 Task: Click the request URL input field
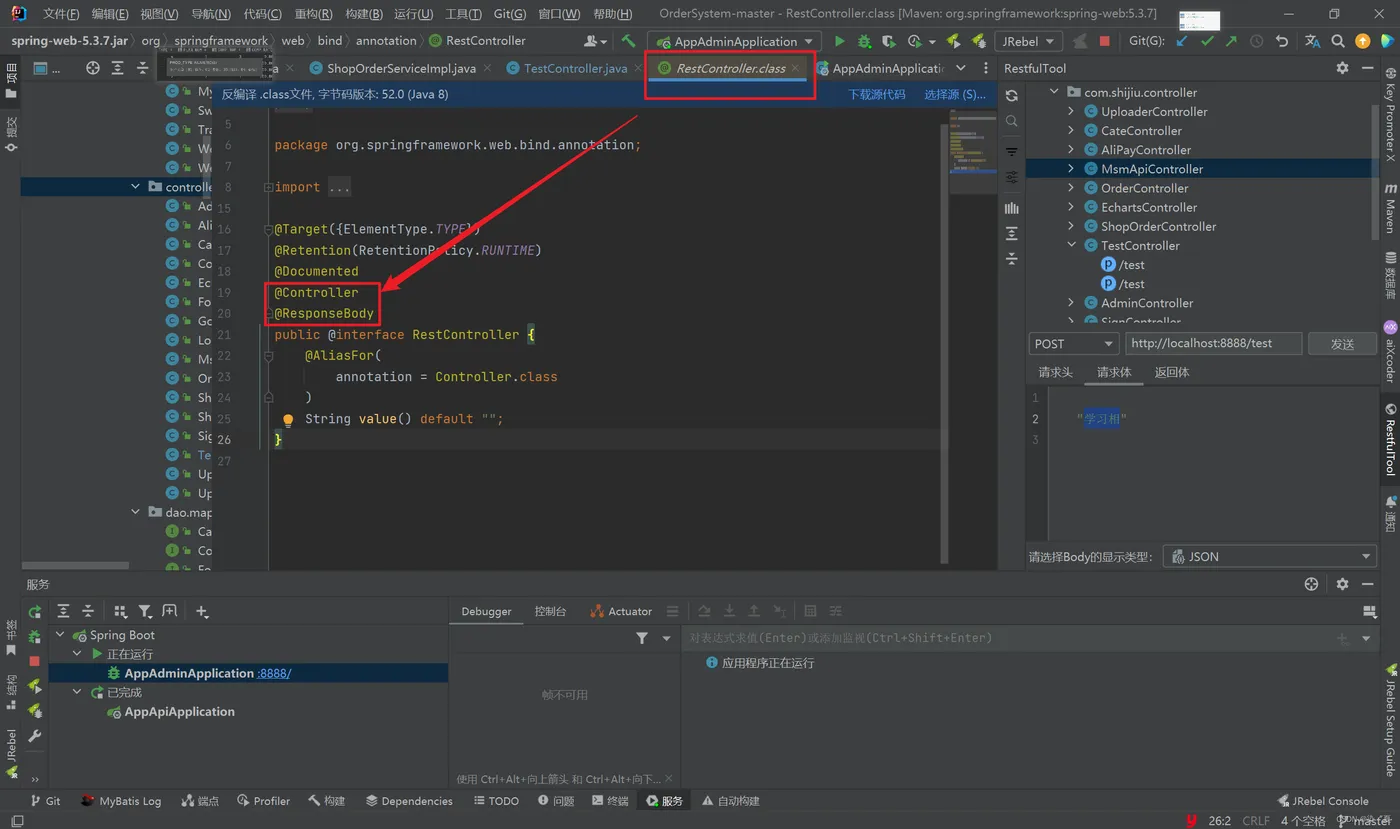tap(1214, 343)
